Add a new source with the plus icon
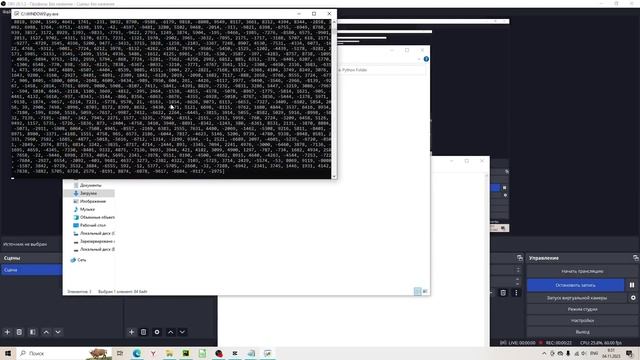Viewport: 640px width, 360px height. 131,332
